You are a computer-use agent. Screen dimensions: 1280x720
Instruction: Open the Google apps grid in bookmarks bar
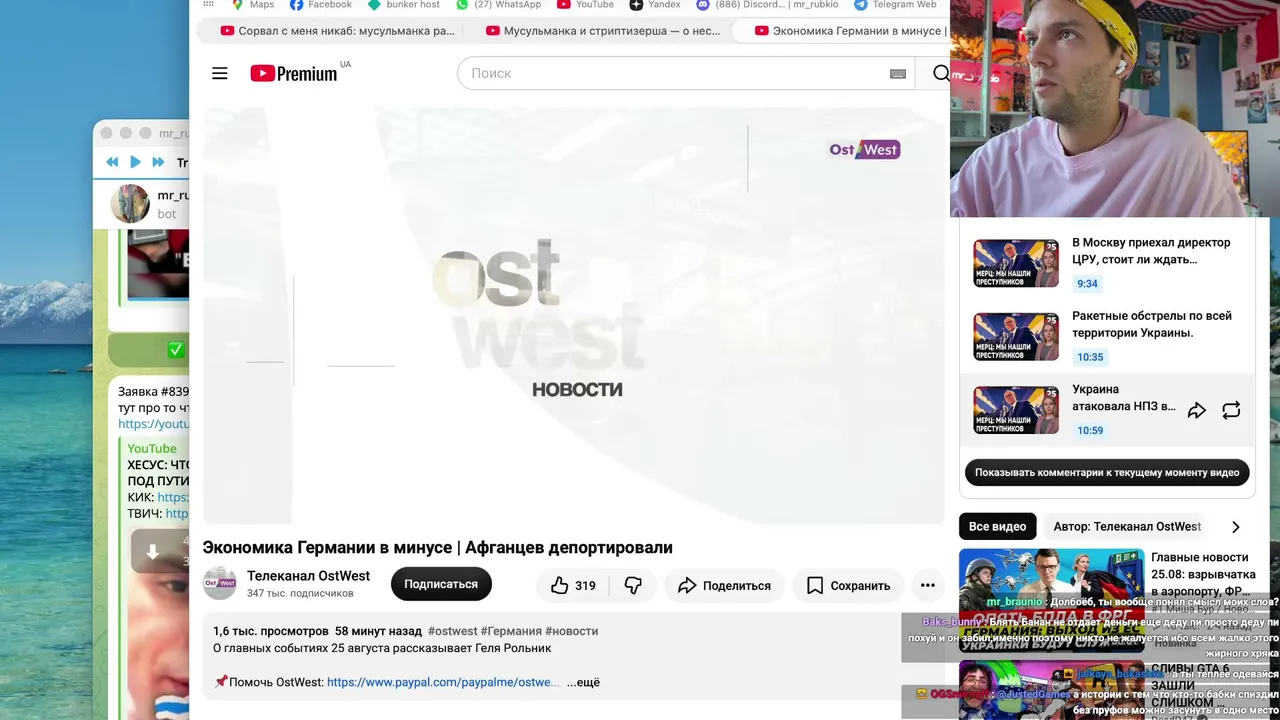click(208, 5)
